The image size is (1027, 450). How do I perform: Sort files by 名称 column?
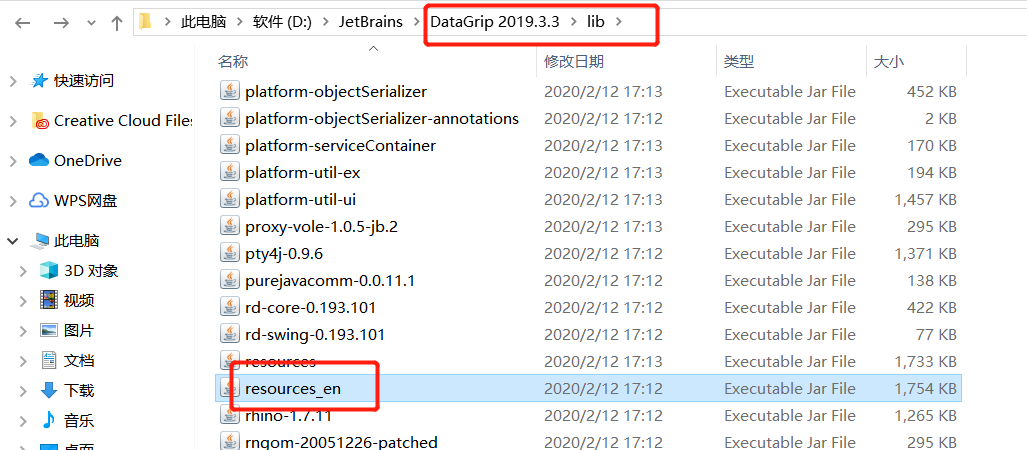(233, 62)
